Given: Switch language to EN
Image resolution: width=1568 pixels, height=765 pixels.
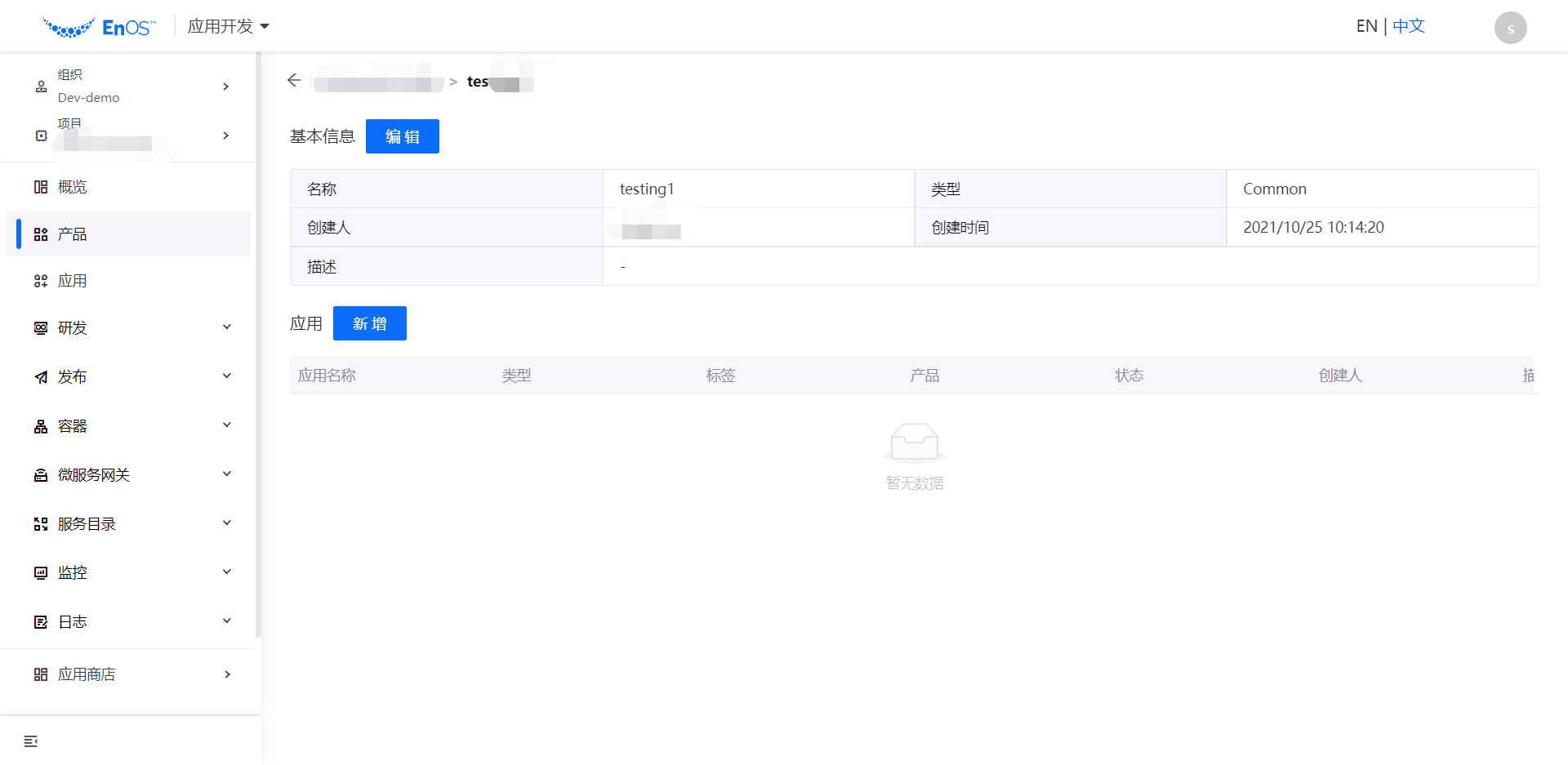Looking at the screenshot, I should click(x=1366, y=26).
